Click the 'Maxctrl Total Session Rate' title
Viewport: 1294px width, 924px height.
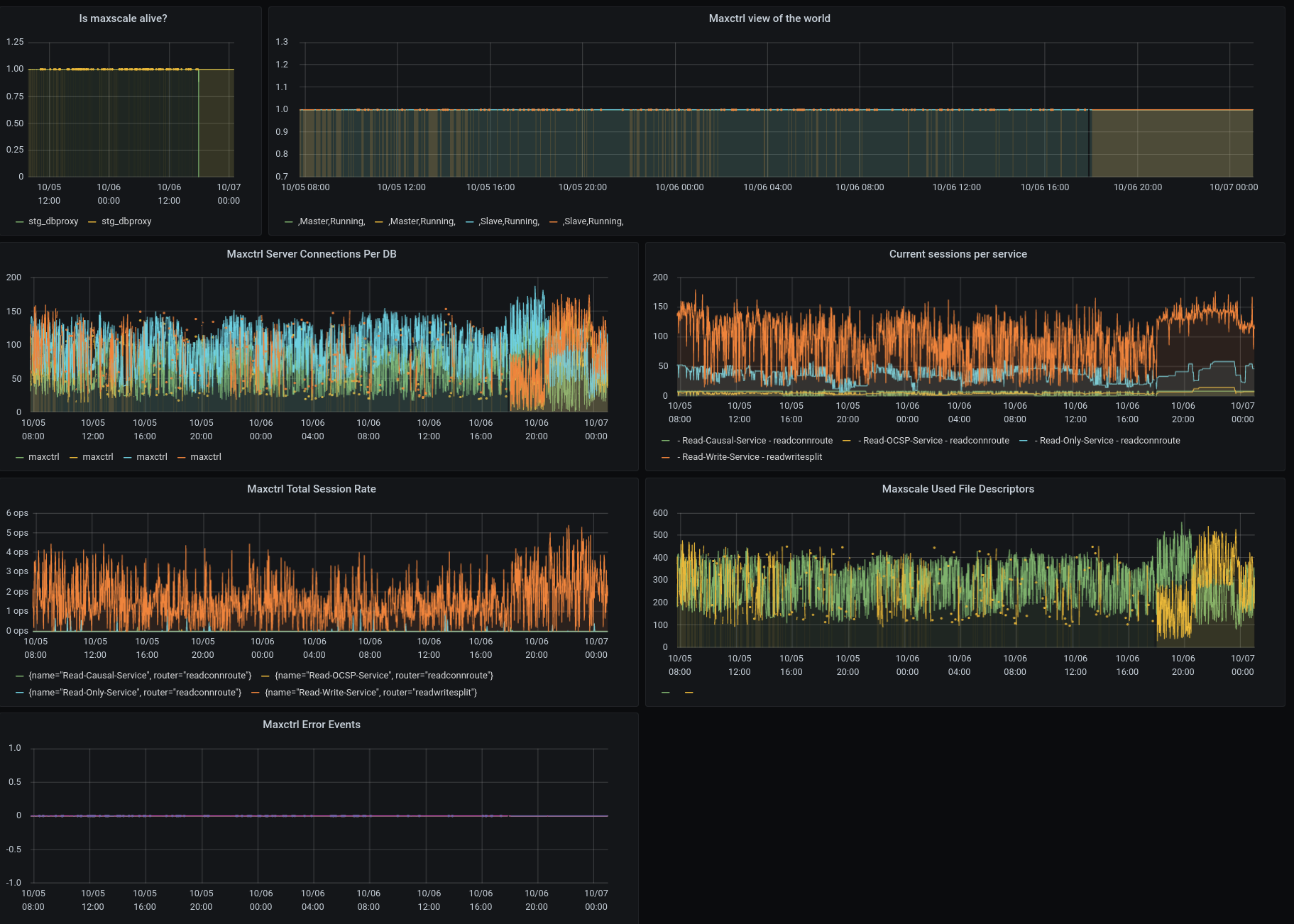[x=311, y=489]
